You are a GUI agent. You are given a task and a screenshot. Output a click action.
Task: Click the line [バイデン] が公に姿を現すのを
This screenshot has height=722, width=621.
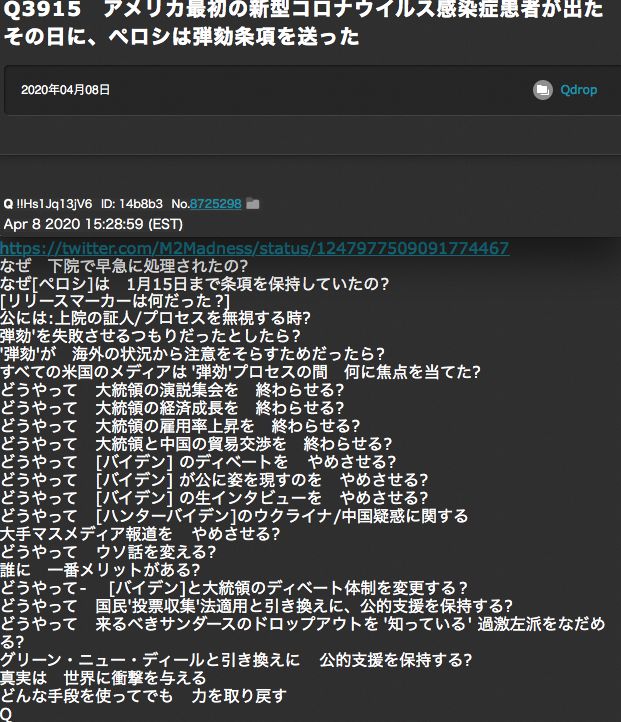(x=214, y=480)
